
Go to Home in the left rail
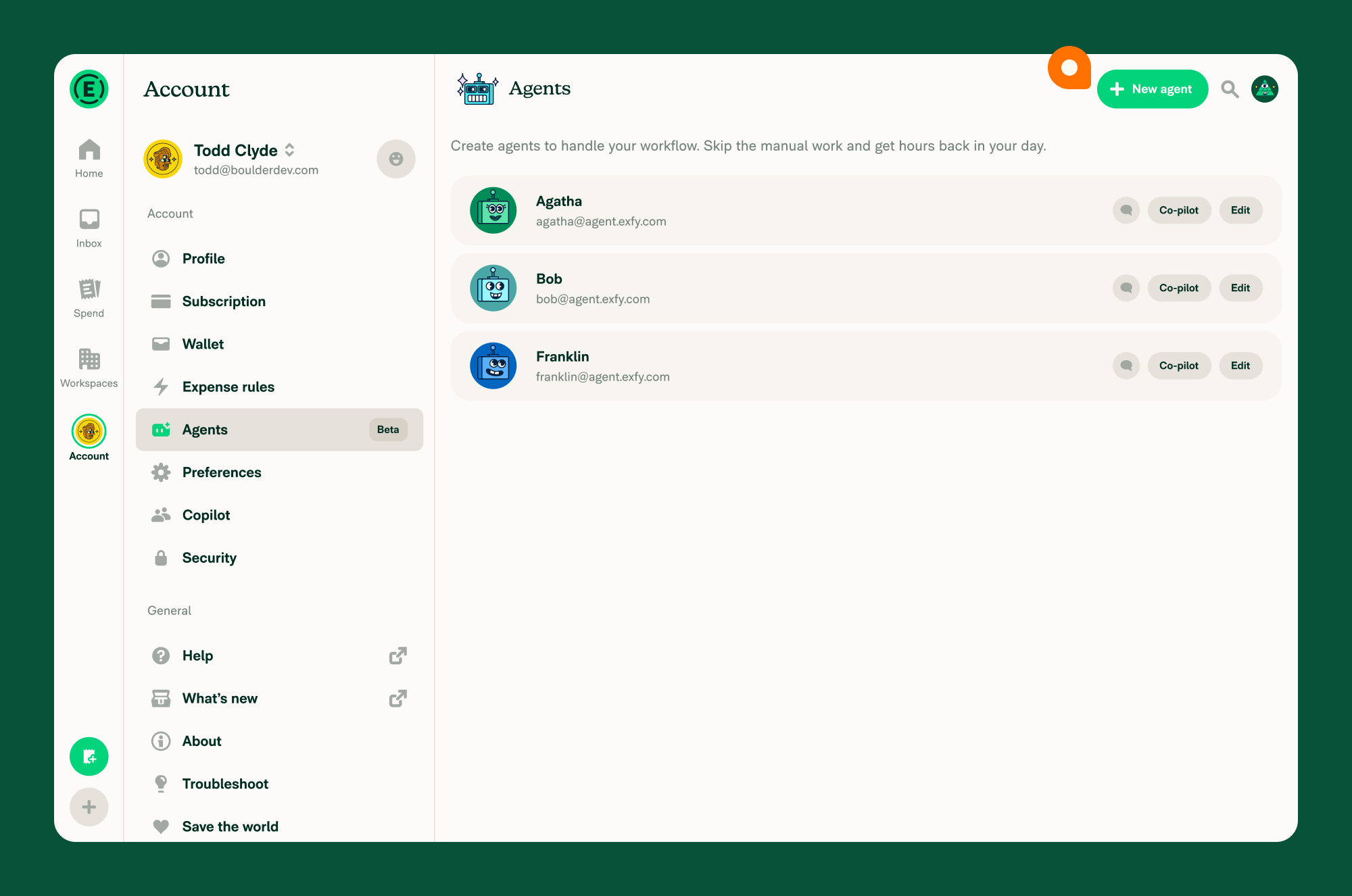coord(89,158)
